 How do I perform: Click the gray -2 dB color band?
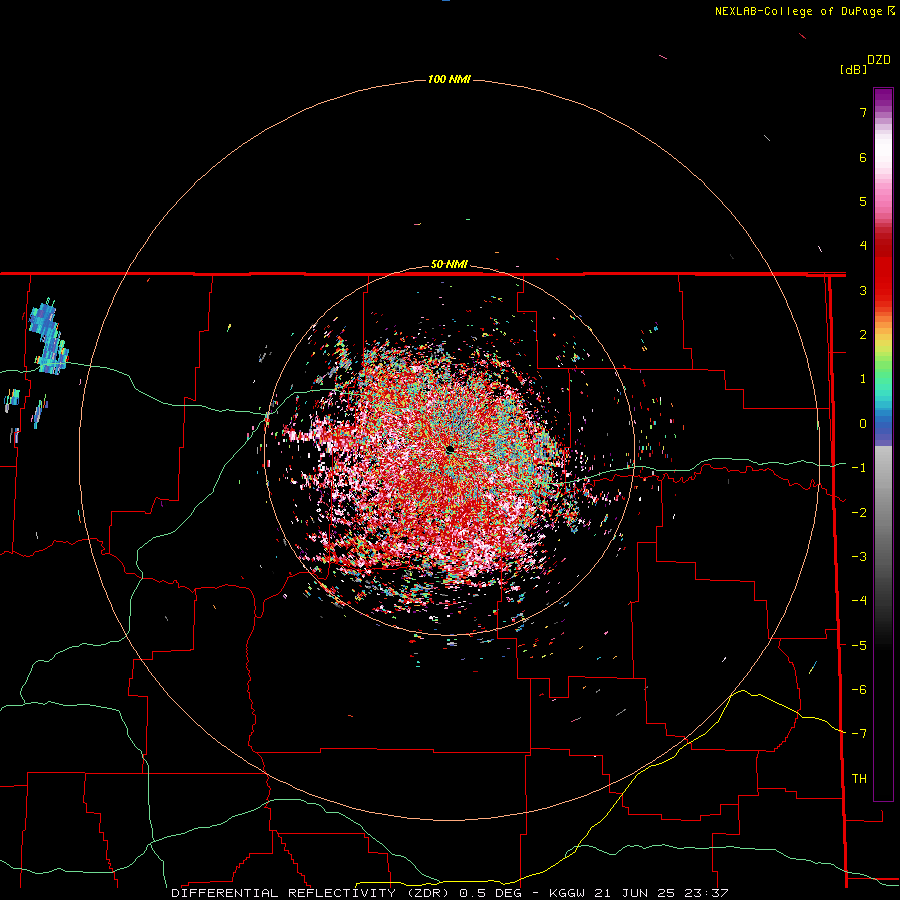click(883, 513)
